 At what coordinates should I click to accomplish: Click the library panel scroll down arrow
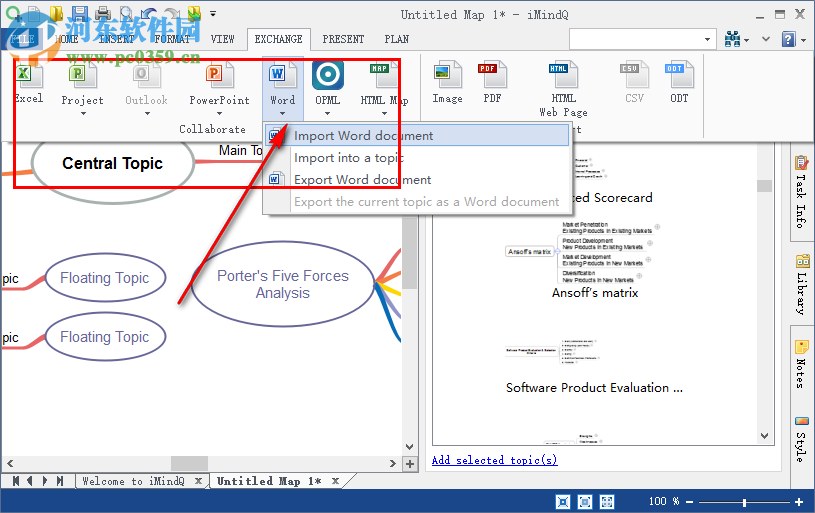(764, 436)
